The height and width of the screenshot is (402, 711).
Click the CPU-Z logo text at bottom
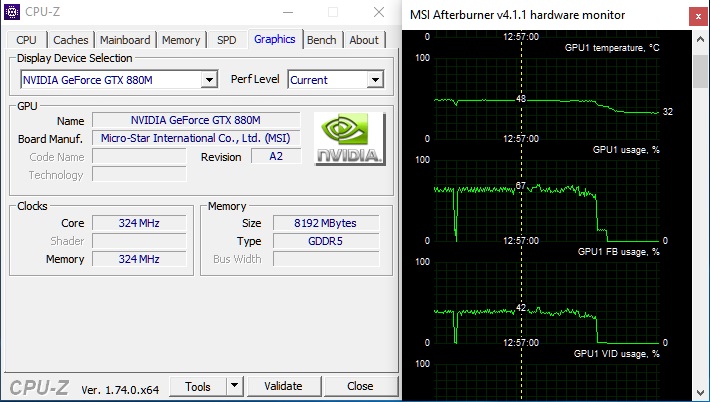point(39,388)
